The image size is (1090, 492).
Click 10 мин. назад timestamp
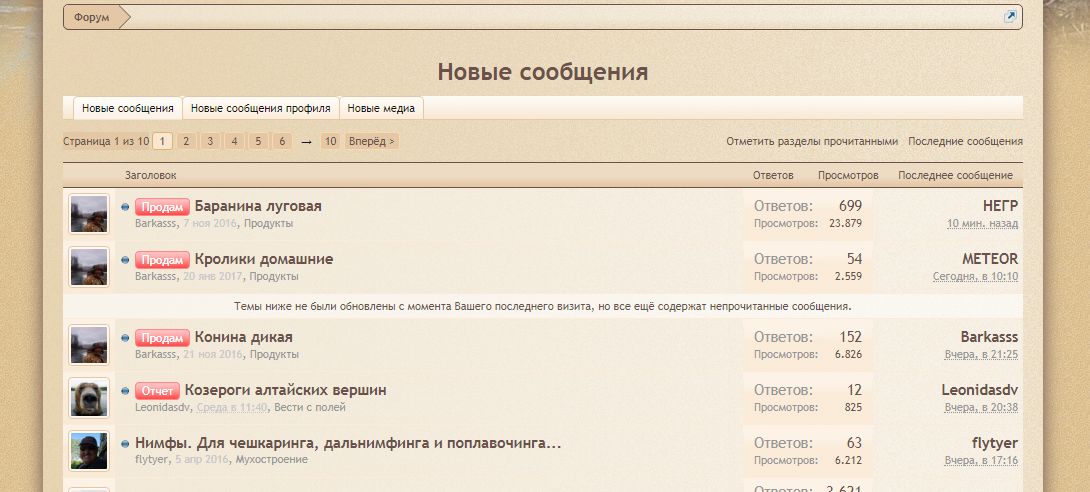(982, 223)
